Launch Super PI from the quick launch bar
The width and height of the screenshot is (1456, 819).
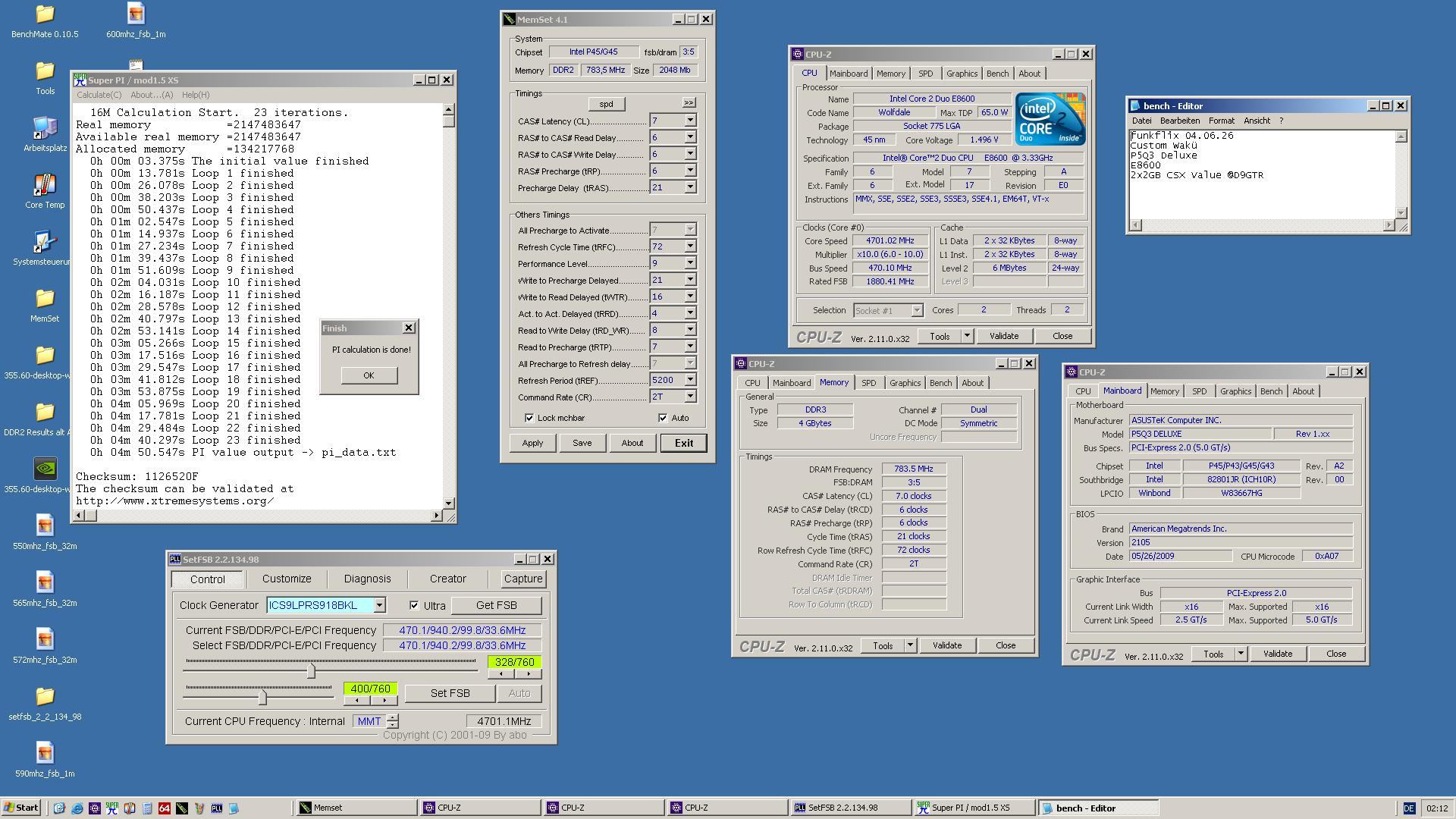tap(112, 808)
